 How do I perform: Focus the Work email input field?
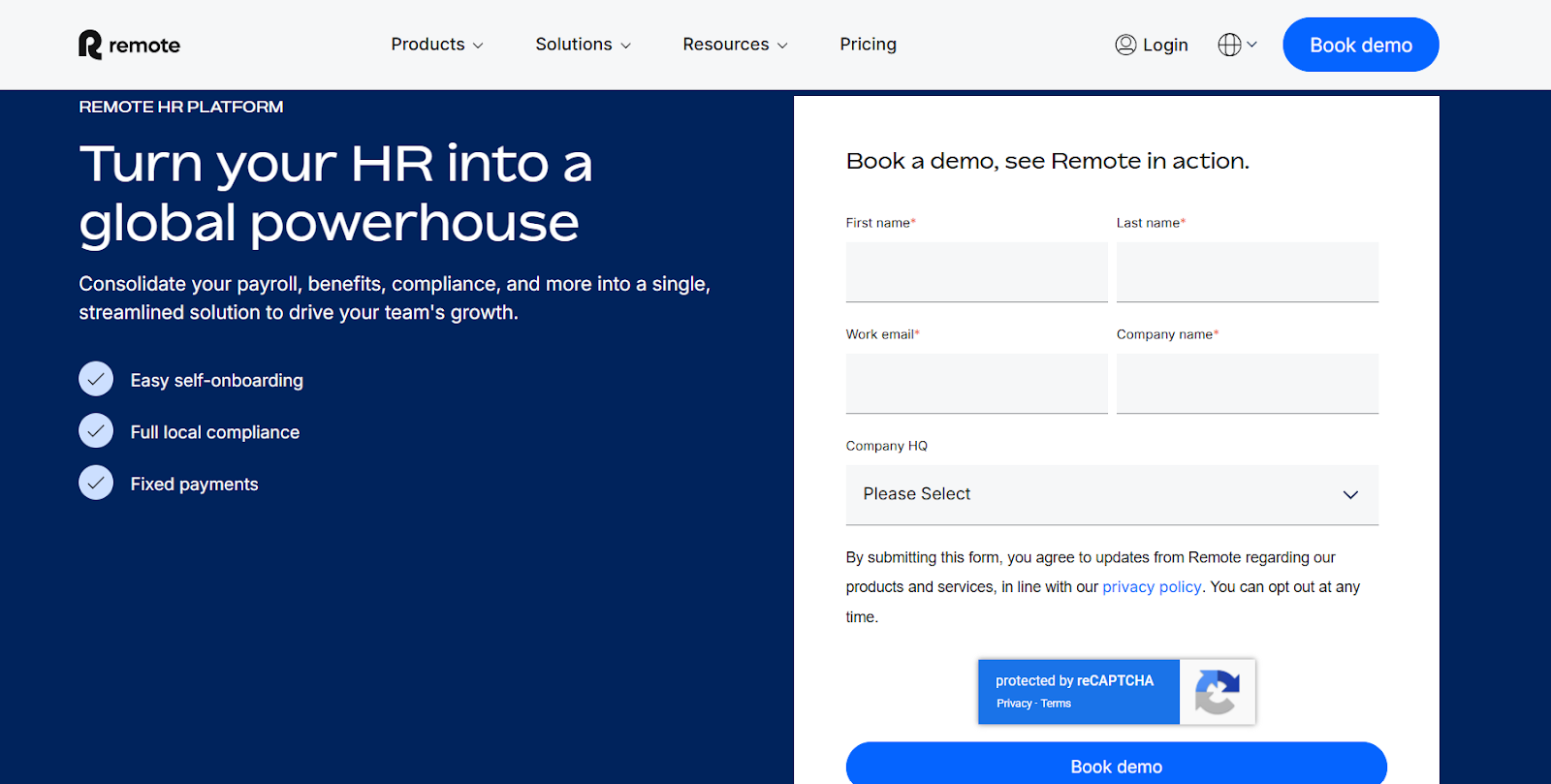click(x=977, y=384)
